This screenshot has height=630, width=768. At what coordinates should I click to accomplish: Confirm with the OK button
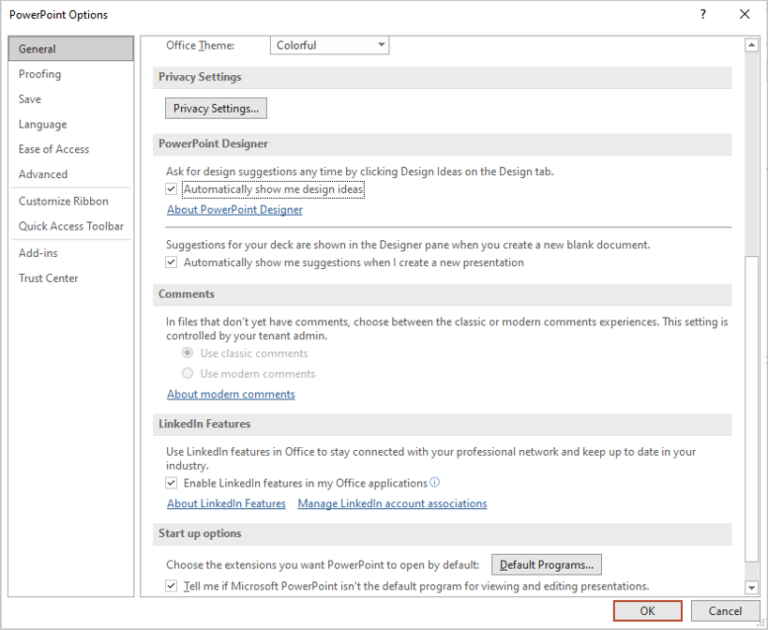point(648,611)
